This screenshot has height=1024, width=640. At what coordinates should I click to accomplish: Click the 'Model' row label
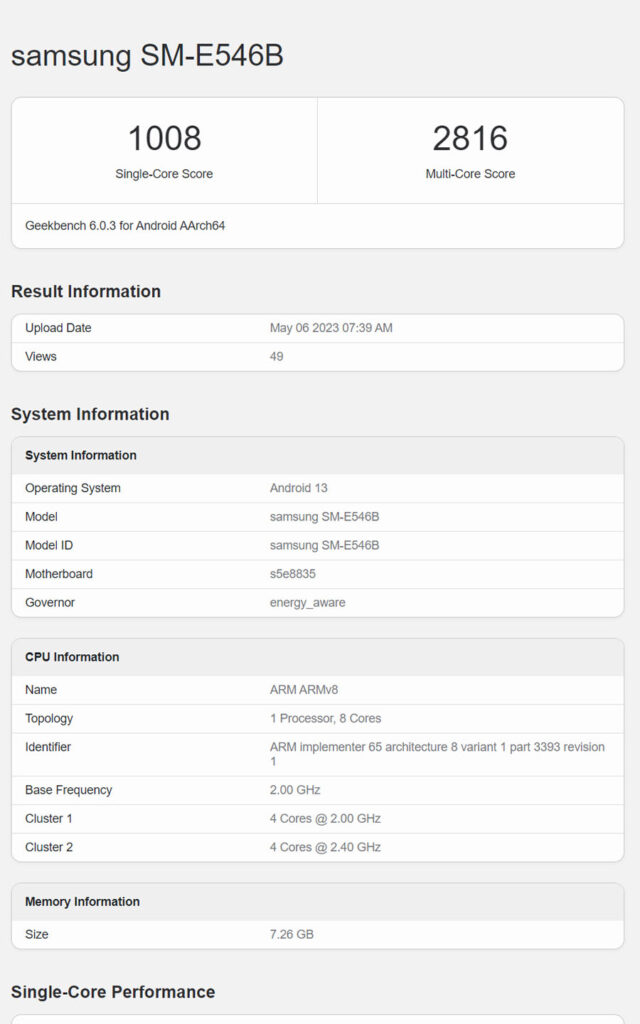41,517
